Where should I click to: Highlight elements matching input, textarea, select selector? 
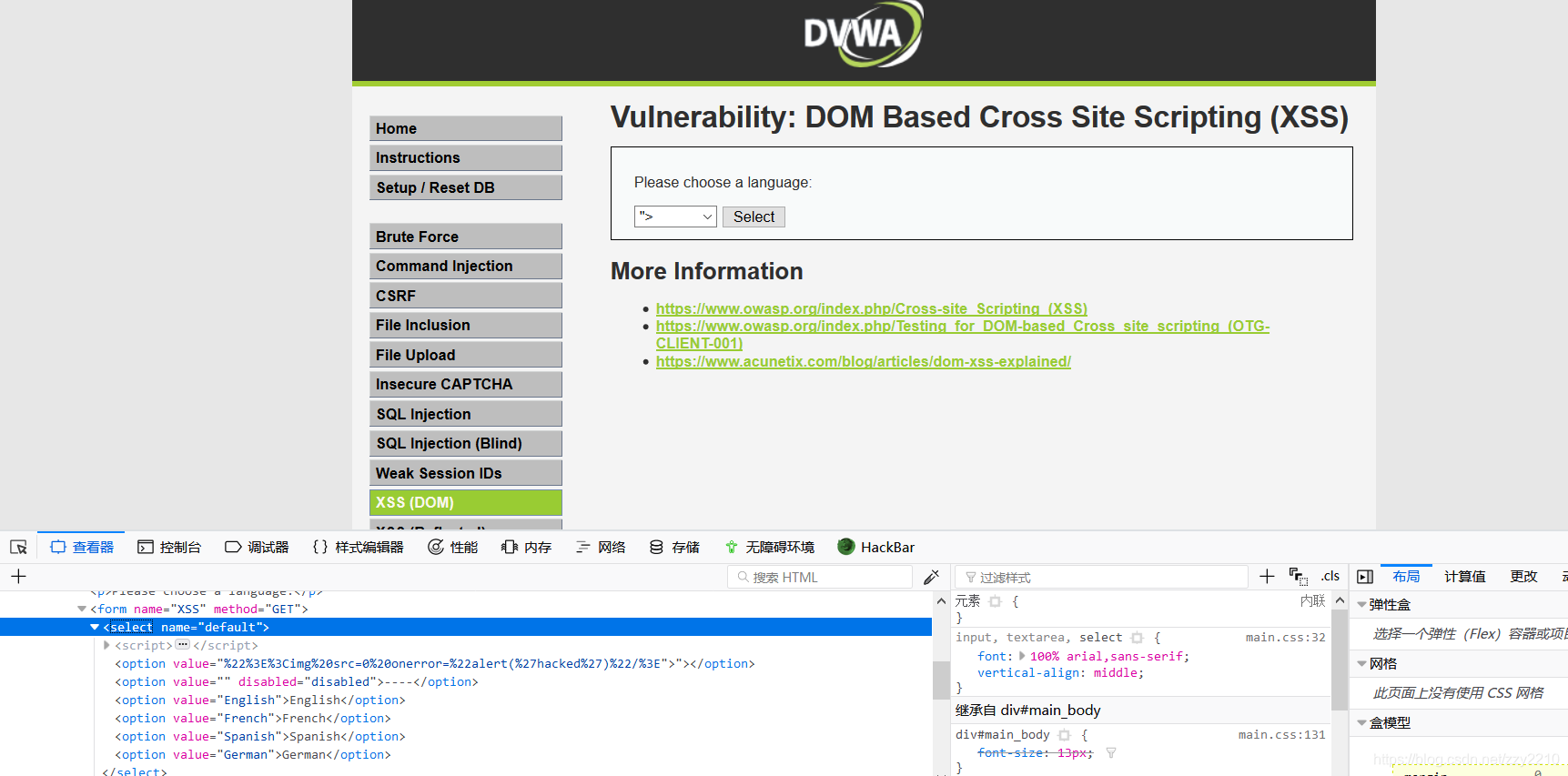pyautogui.click(x=1137, y=638)
